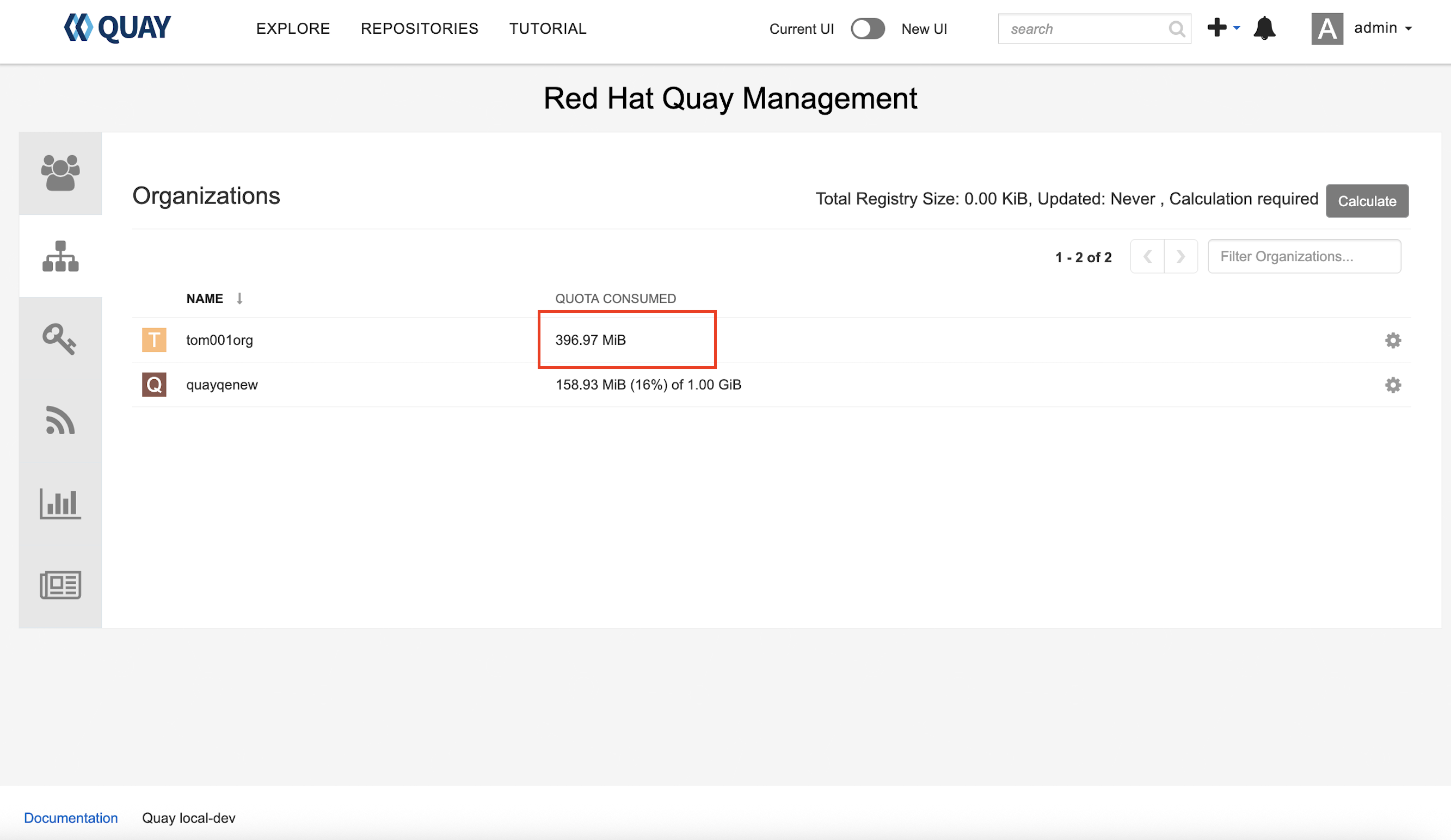This screenshot has height=840, width=1451.
Task: Toggle the Current UI / New UI switch
Action: click(867, 29)
